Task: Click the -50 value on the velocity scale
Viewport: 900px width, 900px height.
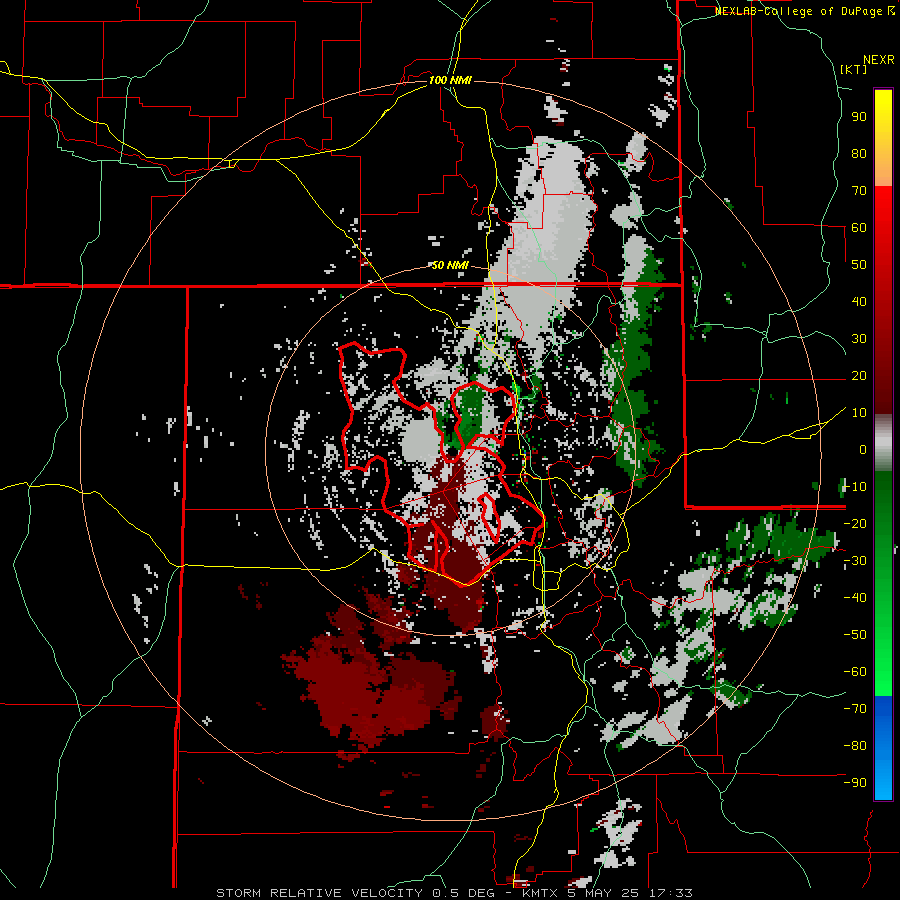Action: pos(855,634)
